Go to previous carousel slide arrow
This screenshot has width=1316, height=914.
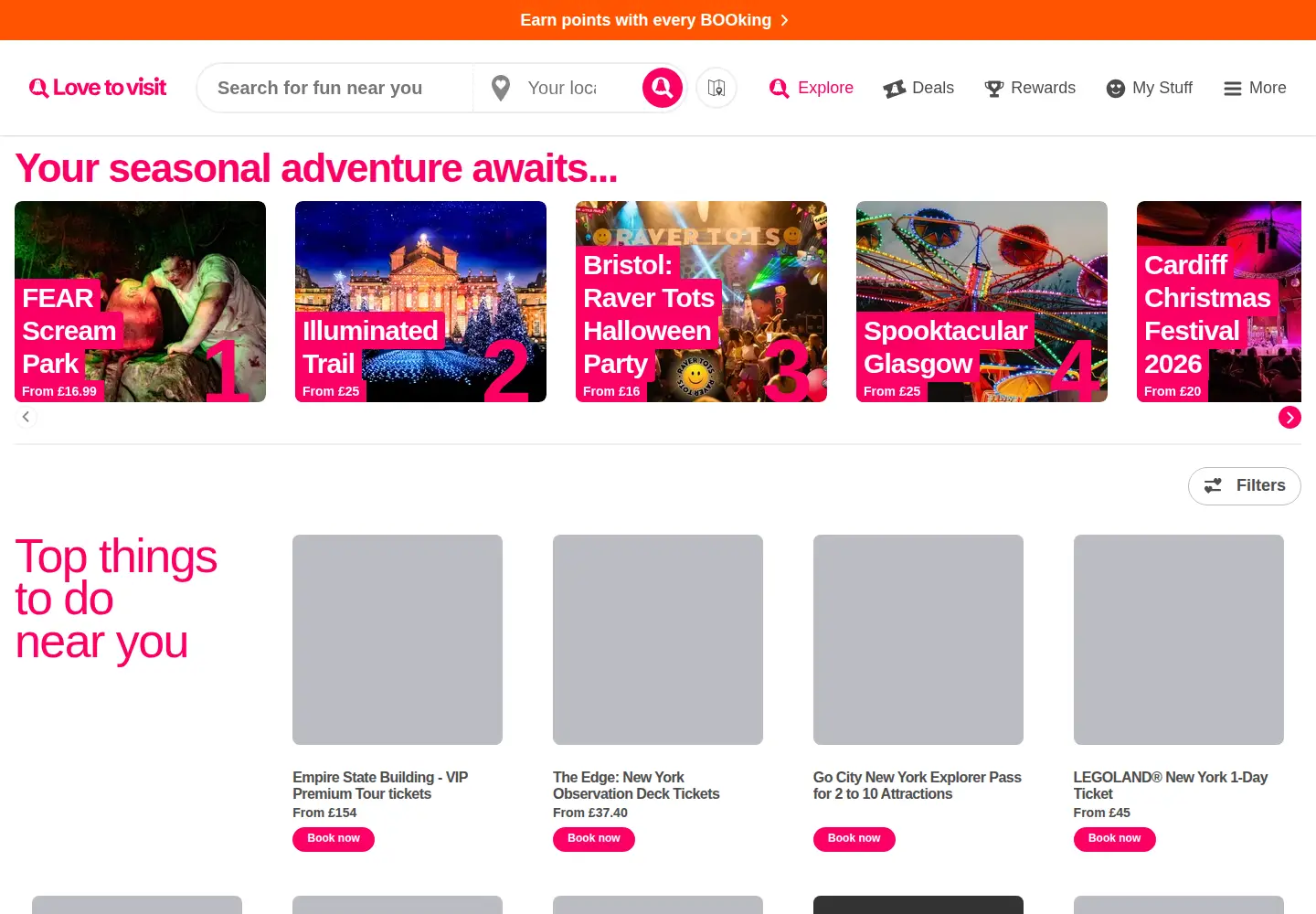point(27,417)
